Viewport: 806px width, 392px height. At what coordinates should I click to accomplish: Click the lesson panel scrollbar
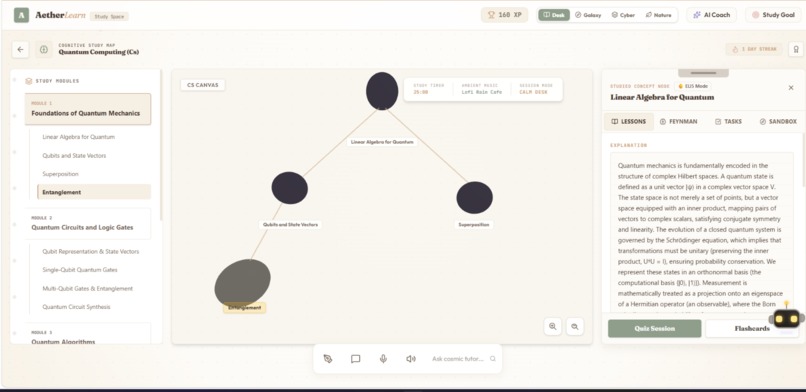pos(804,159)
